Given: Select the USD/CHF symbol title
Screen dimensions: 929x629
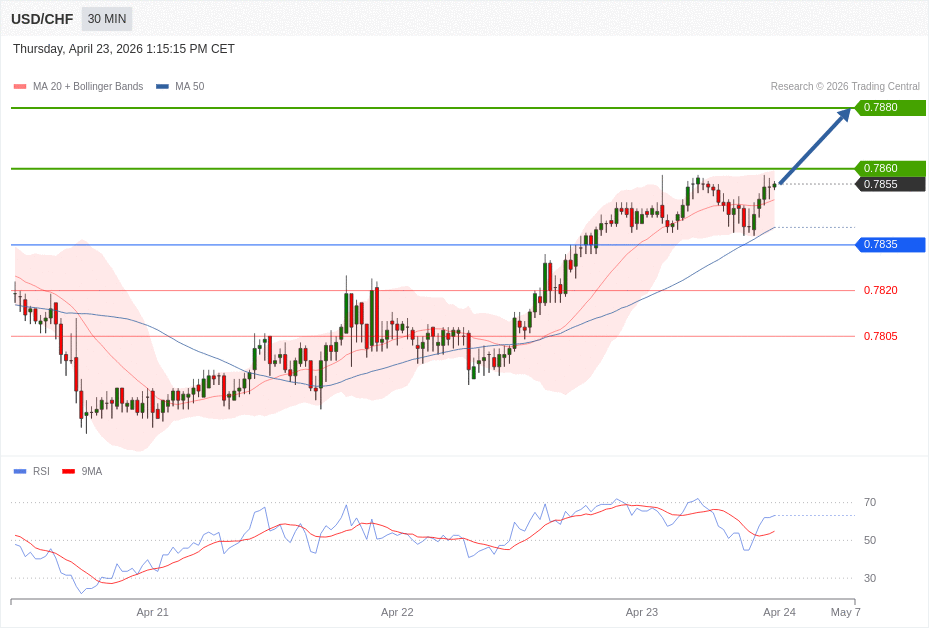Looking at the screenshot, I should click(x=42, y=19).
